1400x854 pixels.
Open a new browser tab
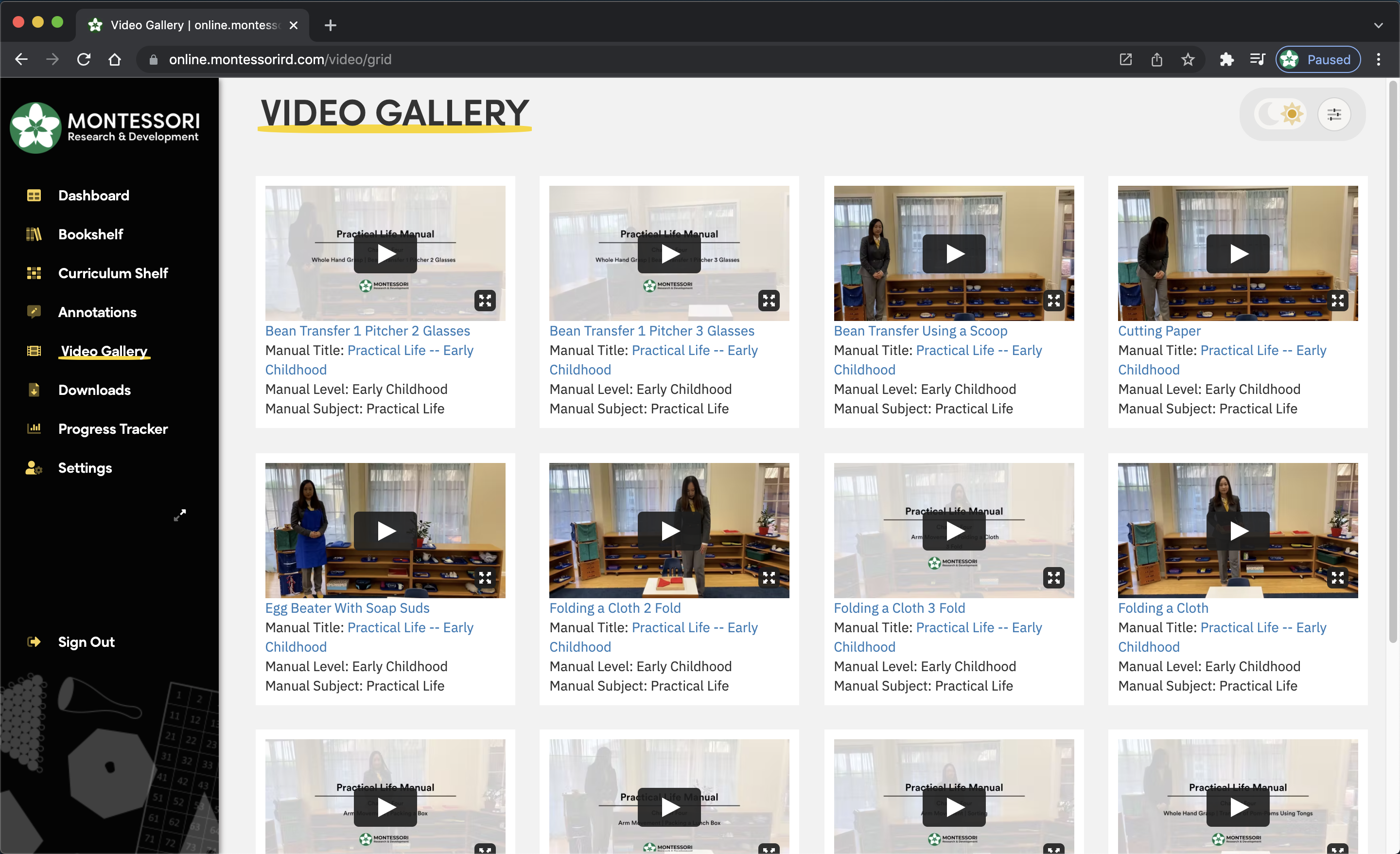tap(330, 25)
